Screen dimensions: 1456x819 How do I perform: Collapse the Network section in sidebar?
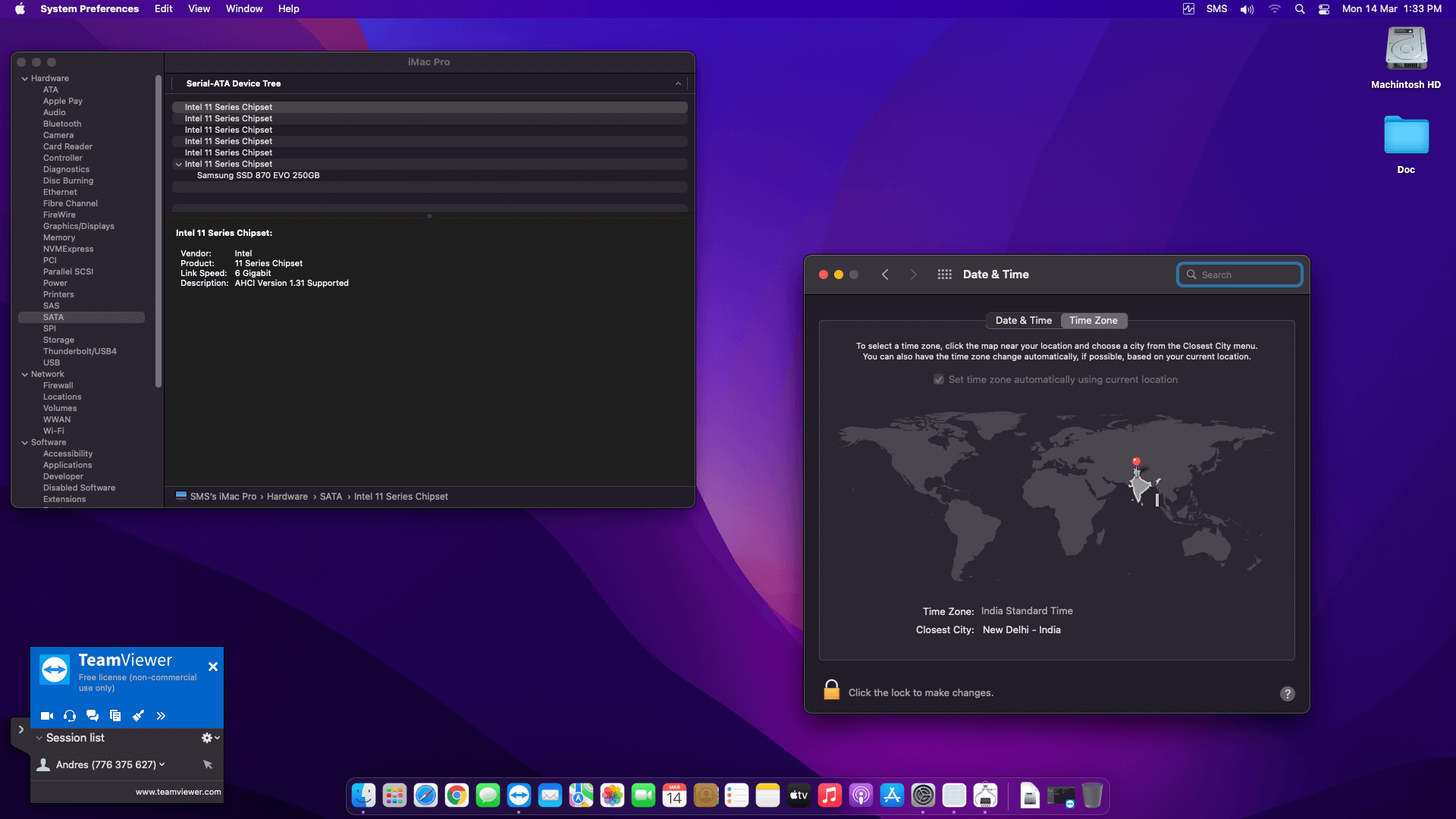point(25,374)
